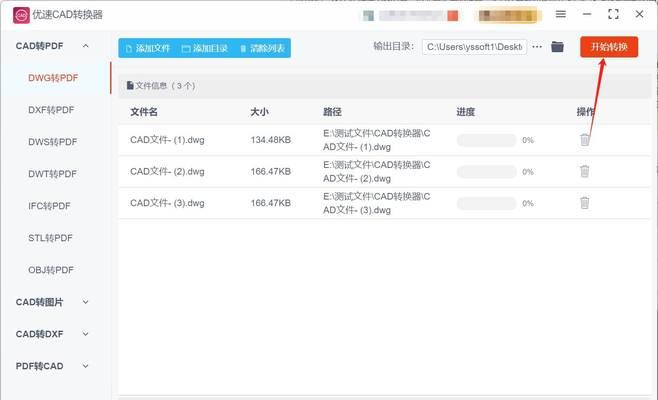
Task: Click the orange blurred membership badge
Action: pyautogui.click(x=508, y=16)
